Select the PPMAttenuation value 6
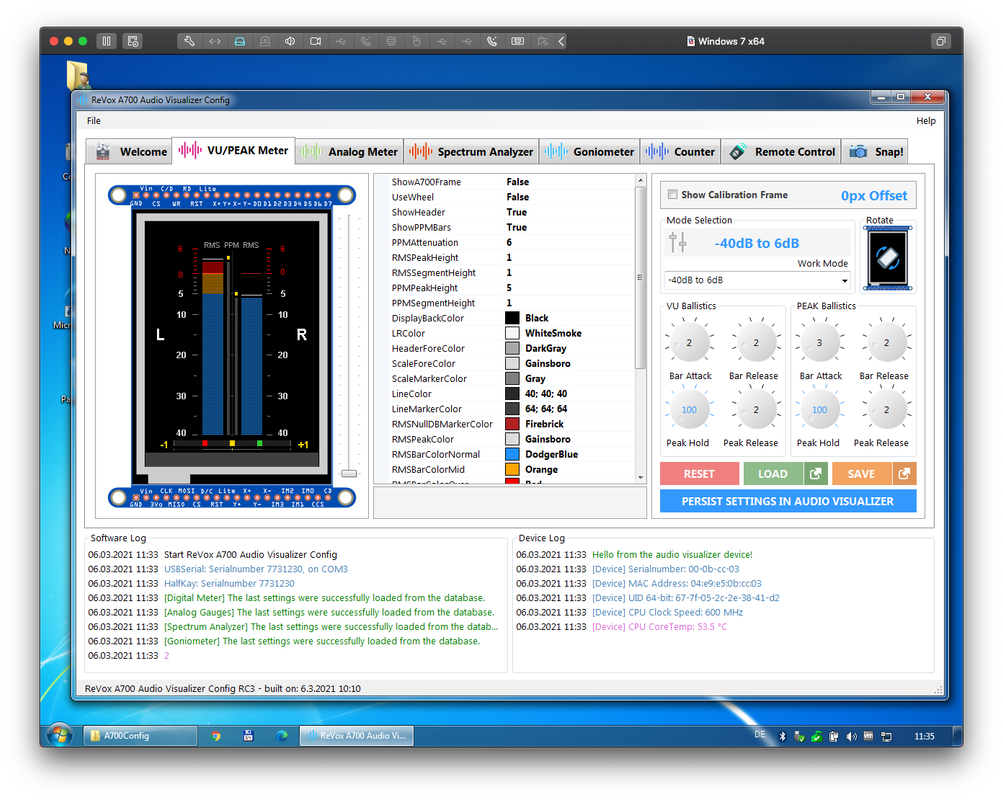Screen dimensions: 1003x800 click(x=509, y=242)
